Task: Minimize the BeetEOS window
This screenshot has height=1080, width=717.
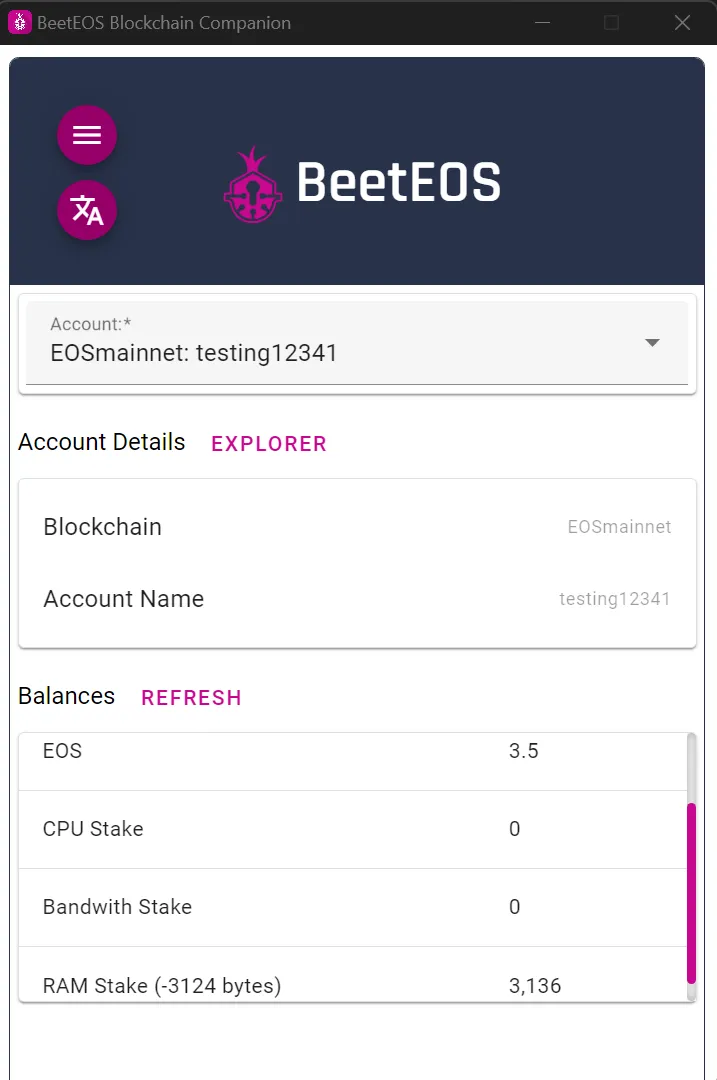Action: point(543,23)
